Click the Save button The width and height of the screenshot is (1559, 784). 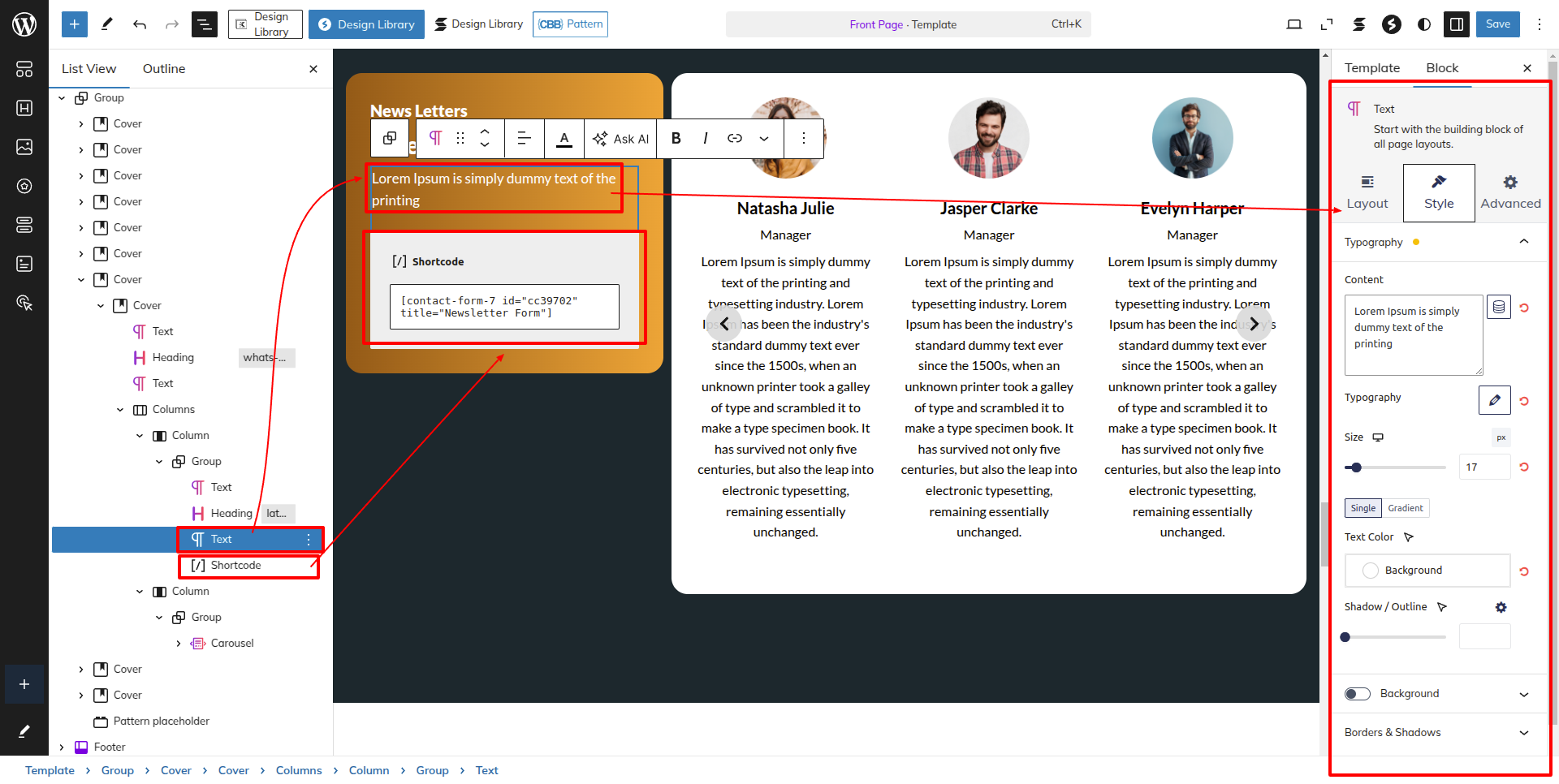[1497, 24]
